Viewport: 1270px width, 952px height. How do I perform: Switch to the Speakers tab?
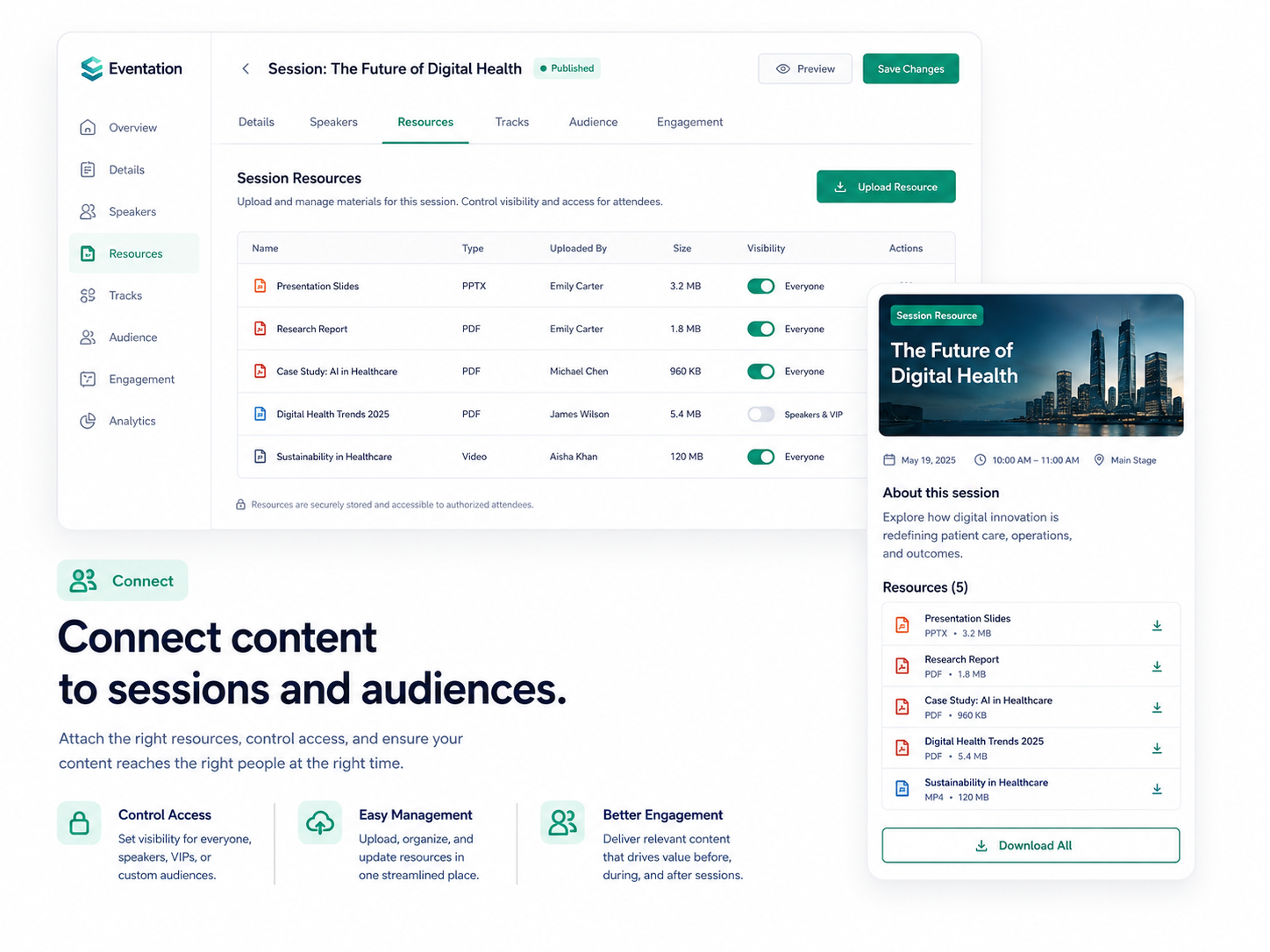click(x=333, y=122)
